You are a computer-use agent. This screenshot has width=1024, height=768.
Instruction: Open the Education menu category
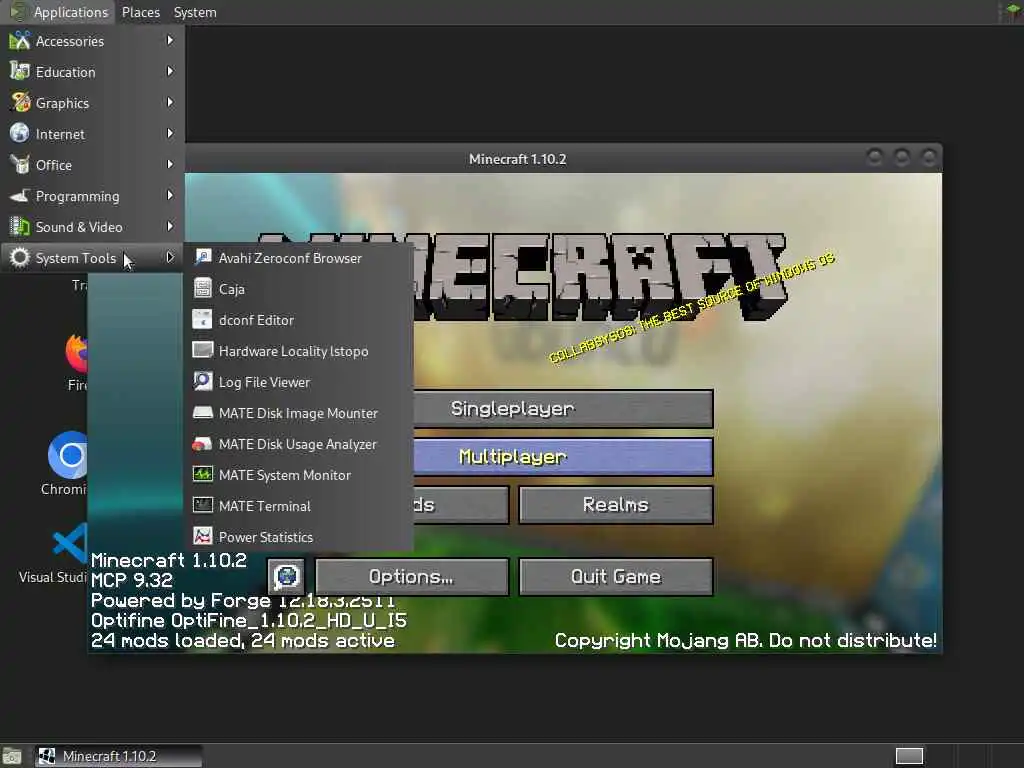92,72
